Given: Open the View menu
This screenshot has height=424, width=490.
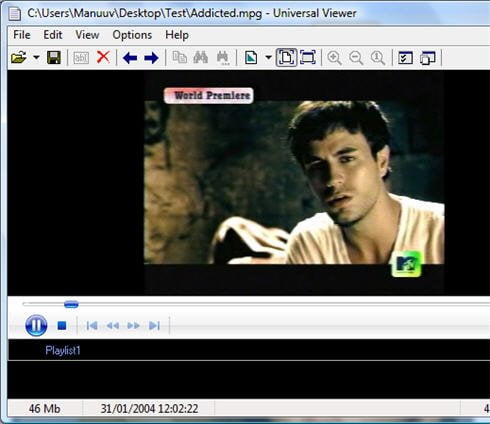Looking at the screenshot, I should pos(87,35).
